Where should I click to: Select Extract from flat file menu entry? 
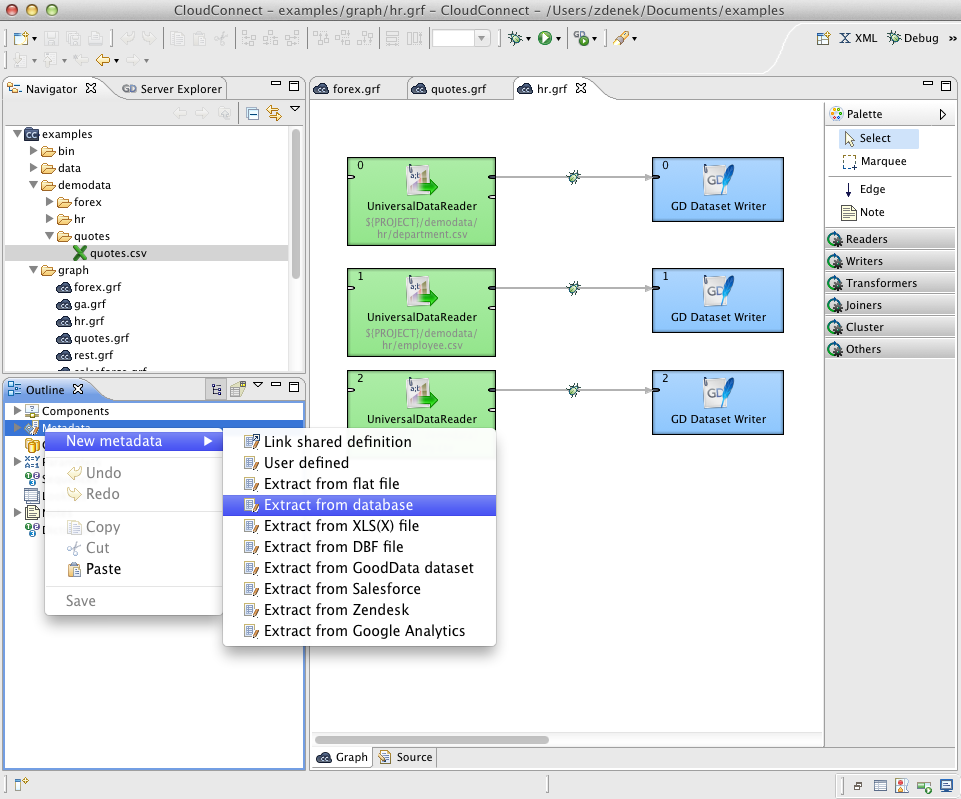tap(330, 484)
